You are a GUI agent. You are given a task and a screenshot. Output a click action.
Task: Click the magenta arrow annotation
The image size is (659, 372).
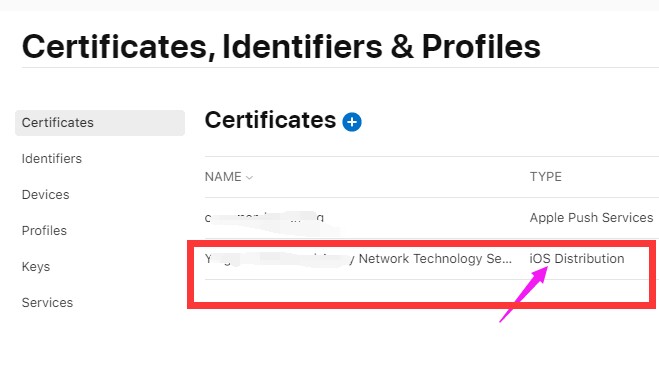(524, 294)
